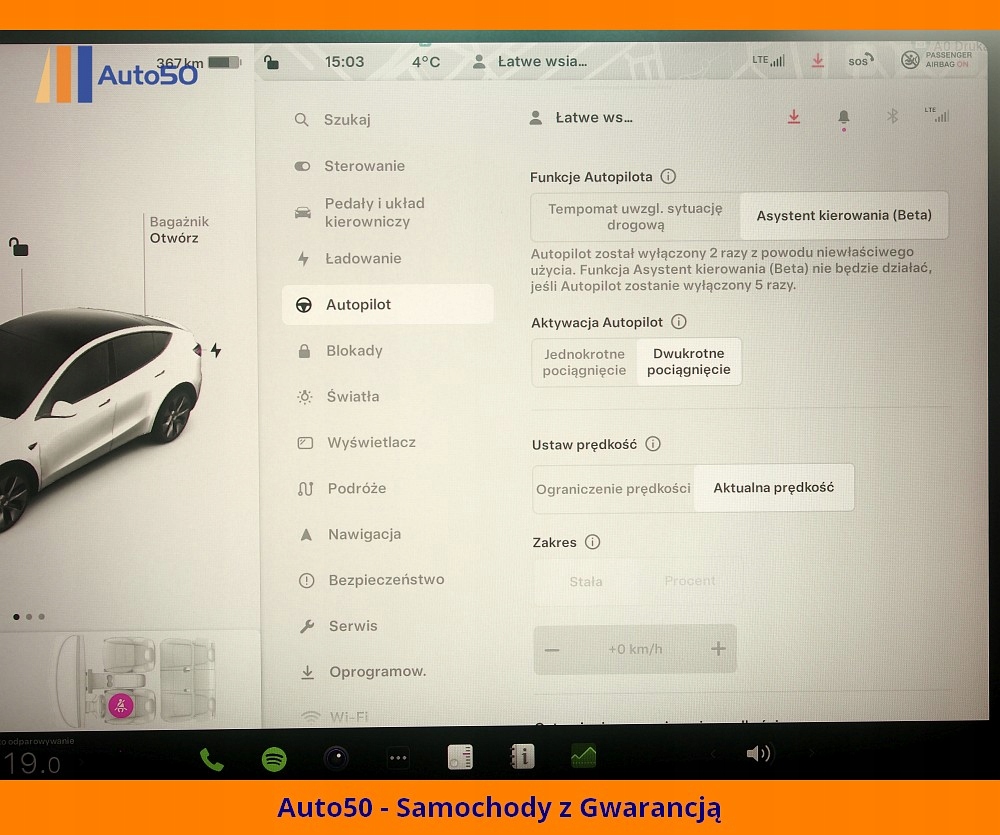Viewport: 1000px width, 835px height.
Task: Open Pedały i układ kierowniczy menu
Action: 387,212
